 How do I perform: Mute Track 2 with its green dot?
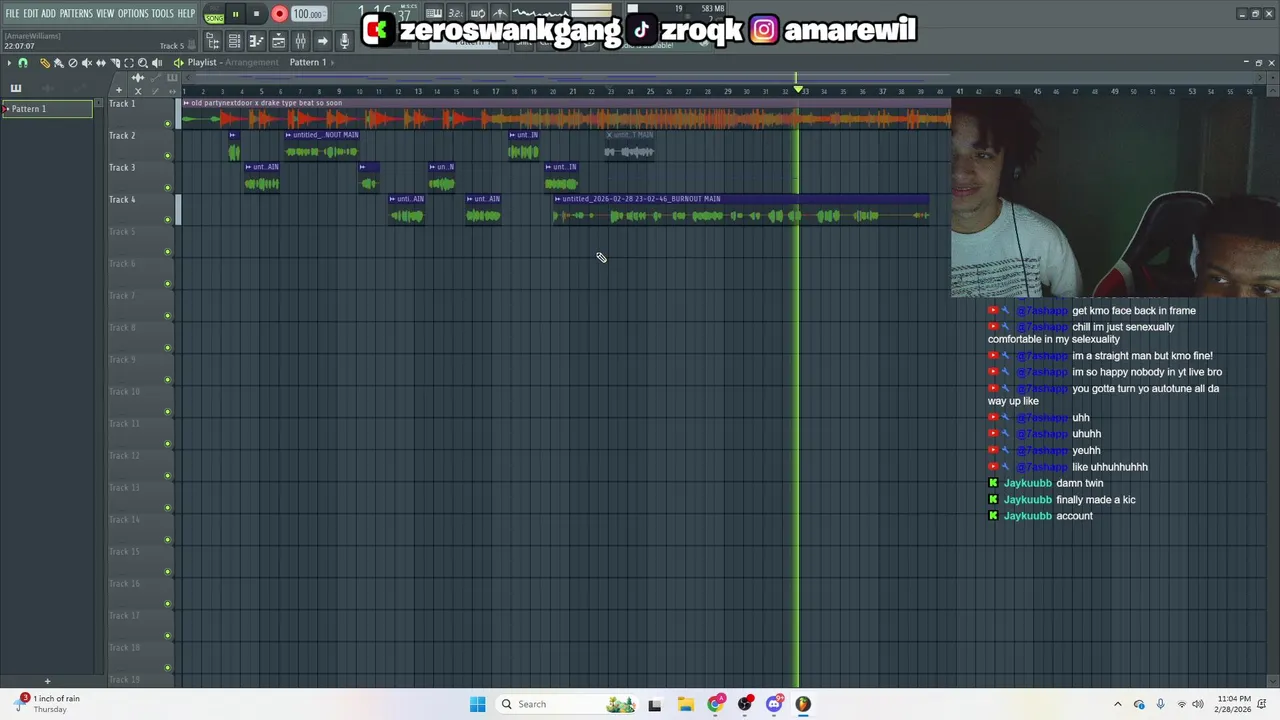[x=168, y=156]
